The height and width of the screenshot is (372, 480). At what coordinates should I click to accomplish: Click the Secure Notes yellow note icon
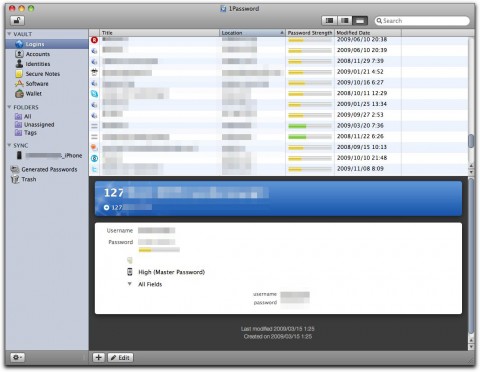[19, 74]
